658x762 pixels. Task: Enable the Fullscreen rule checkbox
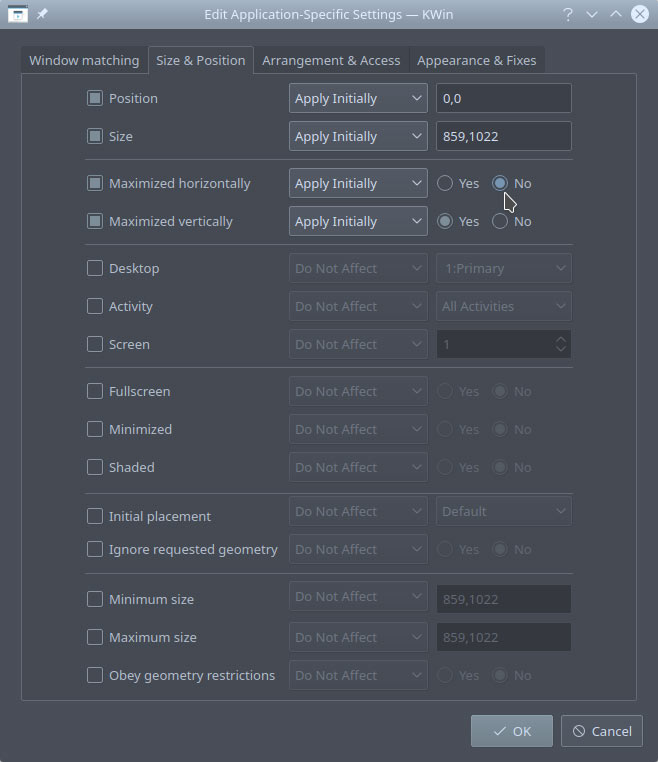(x=95, y=391)
